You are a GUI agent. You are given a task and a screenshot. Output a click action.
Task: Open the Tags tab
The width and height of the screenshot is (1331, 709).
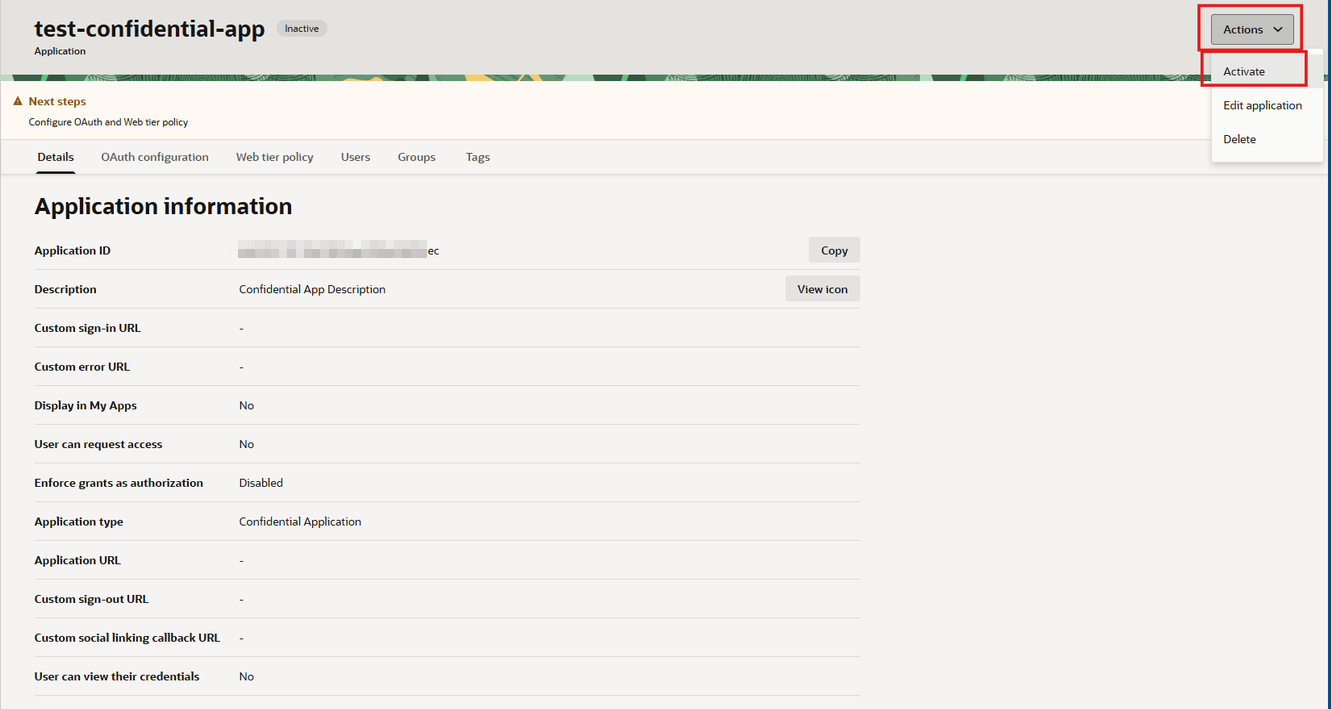(x=478, y=157)
